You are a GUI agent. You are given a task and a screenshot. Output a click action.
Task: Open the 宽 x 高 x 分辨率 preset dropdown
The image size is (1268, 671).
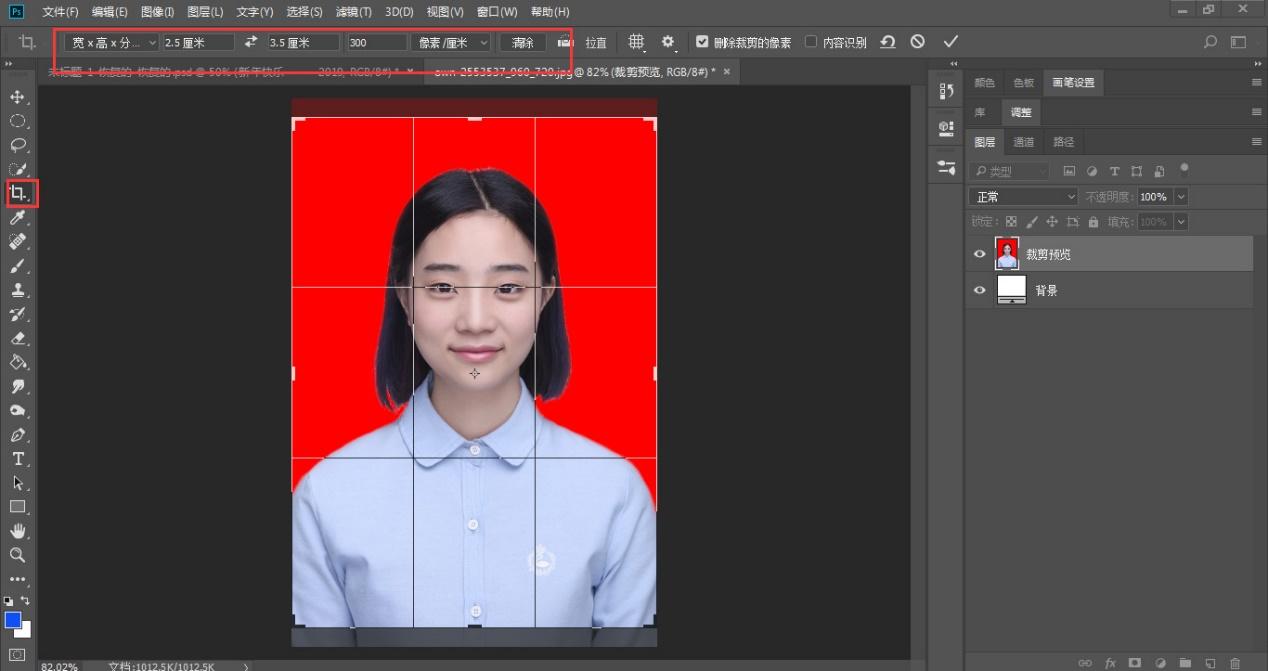click(110, 43)
